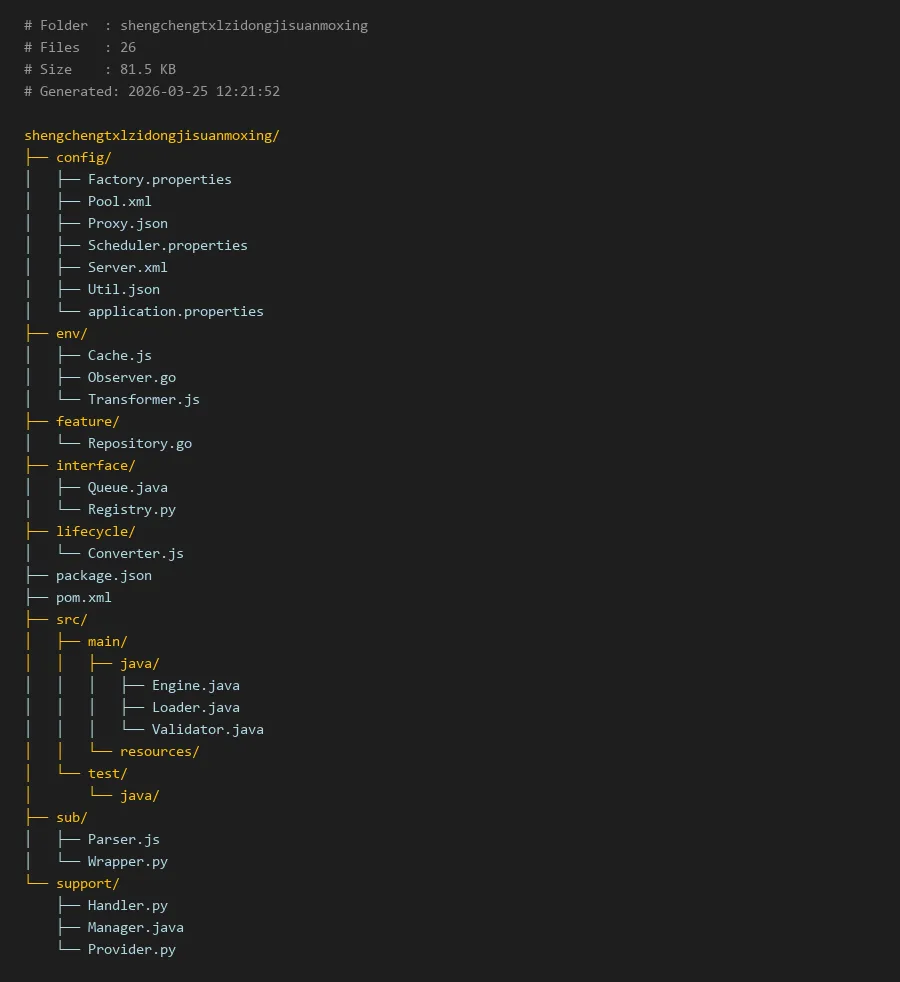Select the Factory.properties file
The height and width of the screenshot is (982, 900).
pos(159,179)
